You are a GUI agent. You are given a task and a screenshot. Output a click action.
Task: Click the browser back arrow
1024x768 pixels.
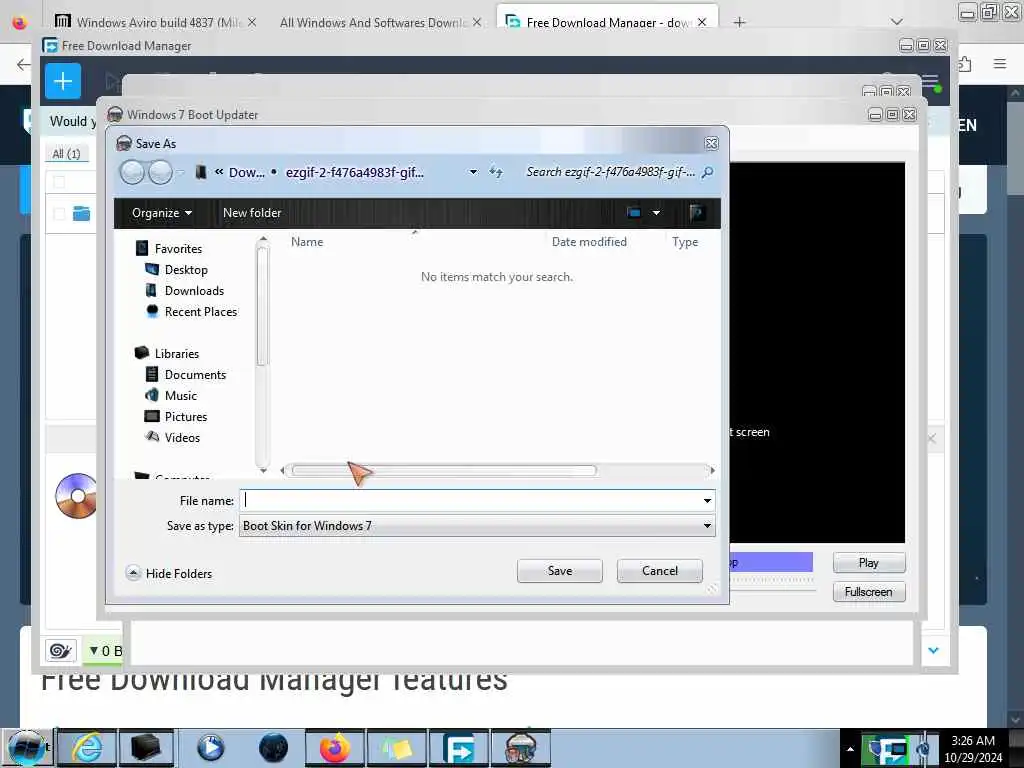click(x=24, y=64)
